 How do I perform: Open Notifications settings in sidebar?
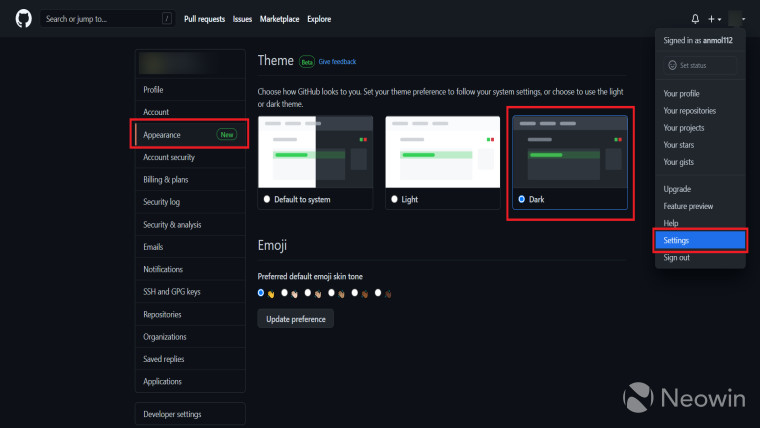tap(190, 269)
